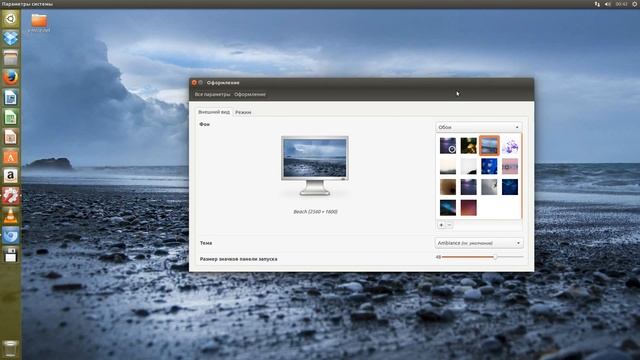Screen dimensions: 640x360
Task: Select the bright blue droplets wallpaper
Action: (489, 167)
